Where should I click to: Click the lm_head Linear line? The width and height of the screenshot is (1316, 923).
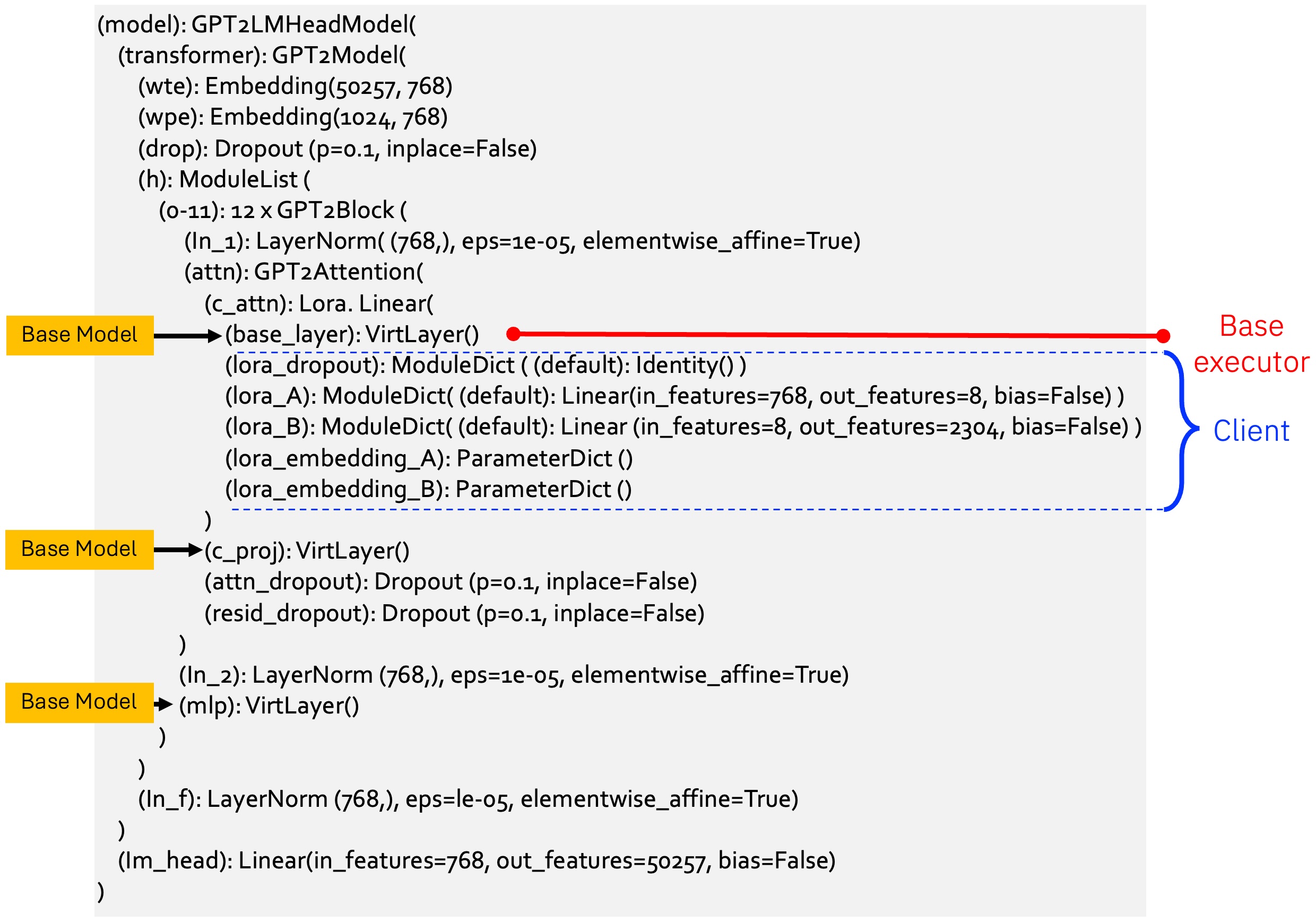point(477,861)
